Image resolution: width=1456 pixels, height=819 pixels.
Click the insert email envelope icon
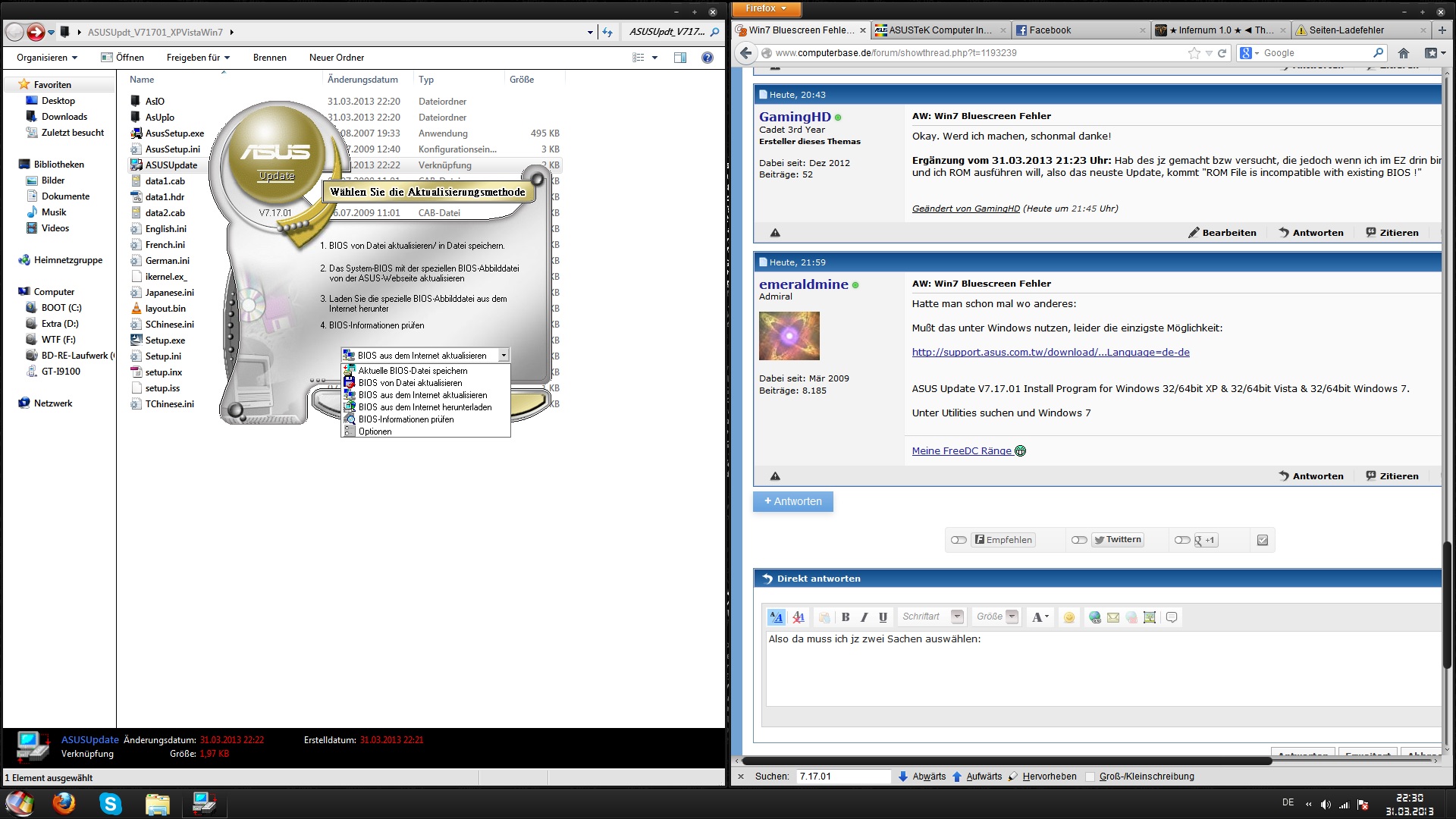1113,617
